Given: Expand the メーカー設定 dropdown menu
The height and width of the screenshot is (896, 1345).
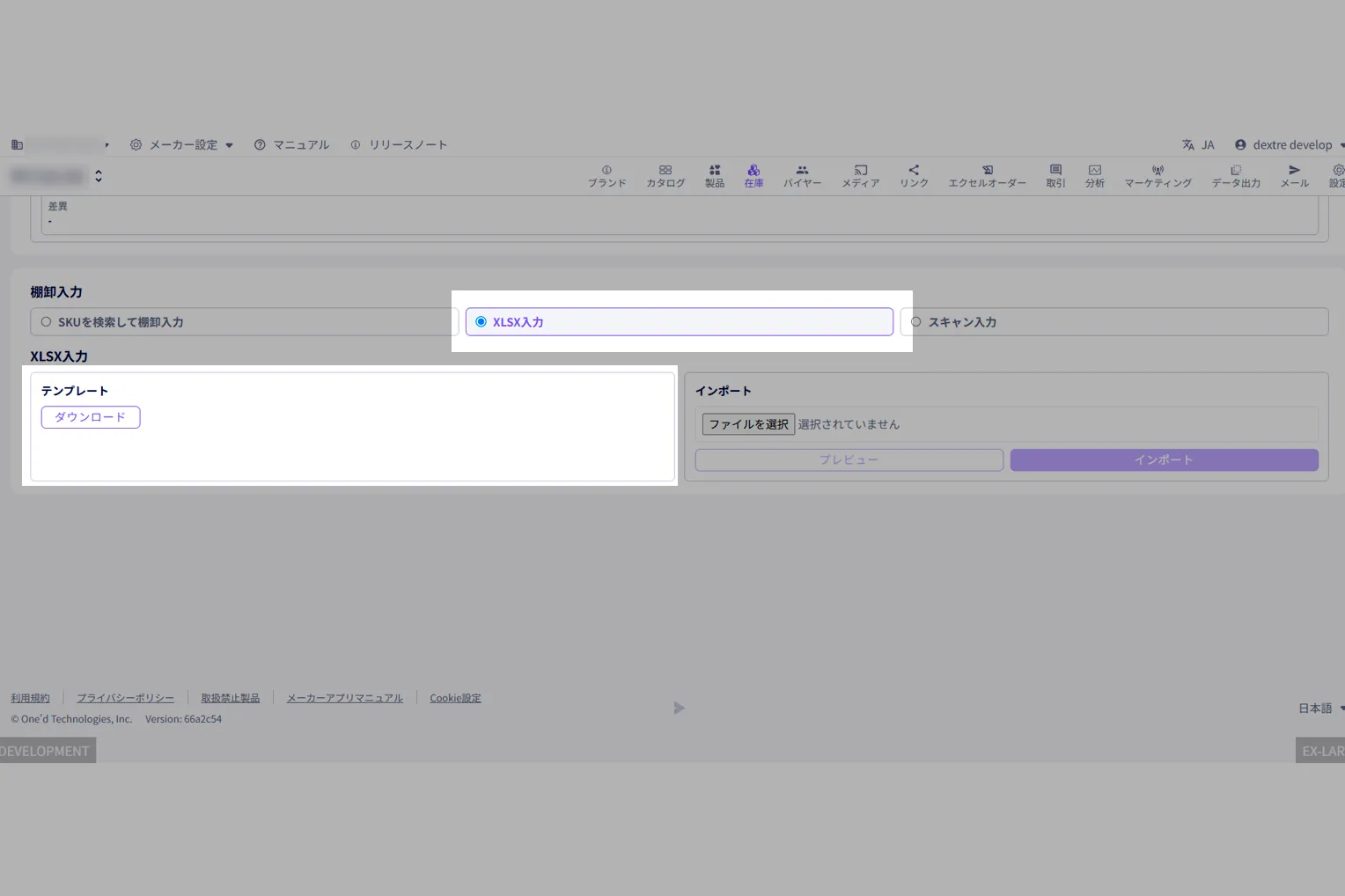Looking at the screenshot, I should (x=181, y=145).
